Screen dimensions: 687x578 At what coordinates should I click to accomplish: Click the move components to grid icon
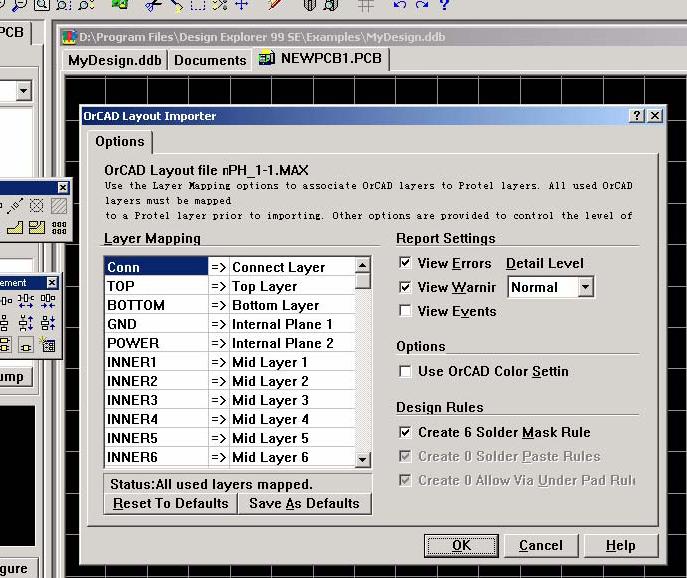coord(48,344)
